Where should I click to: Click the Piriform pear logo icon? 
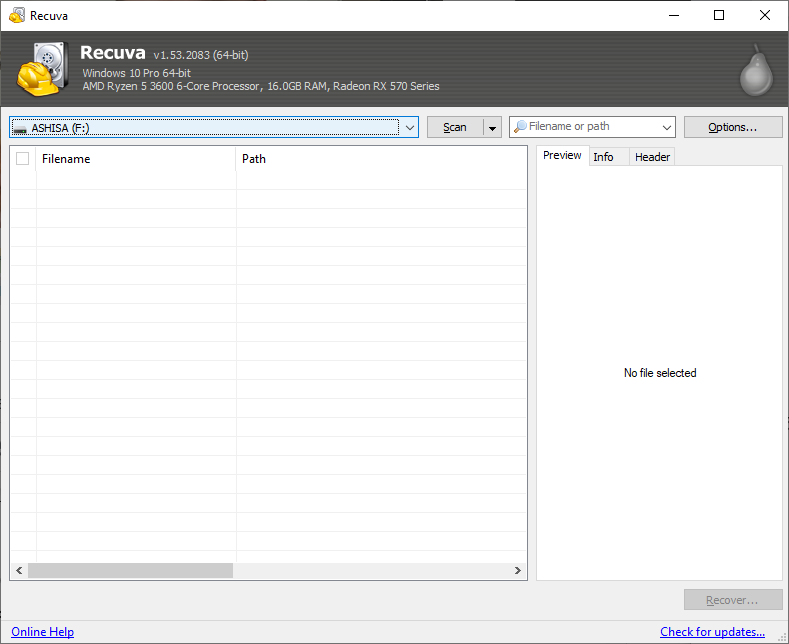(756, 70)
